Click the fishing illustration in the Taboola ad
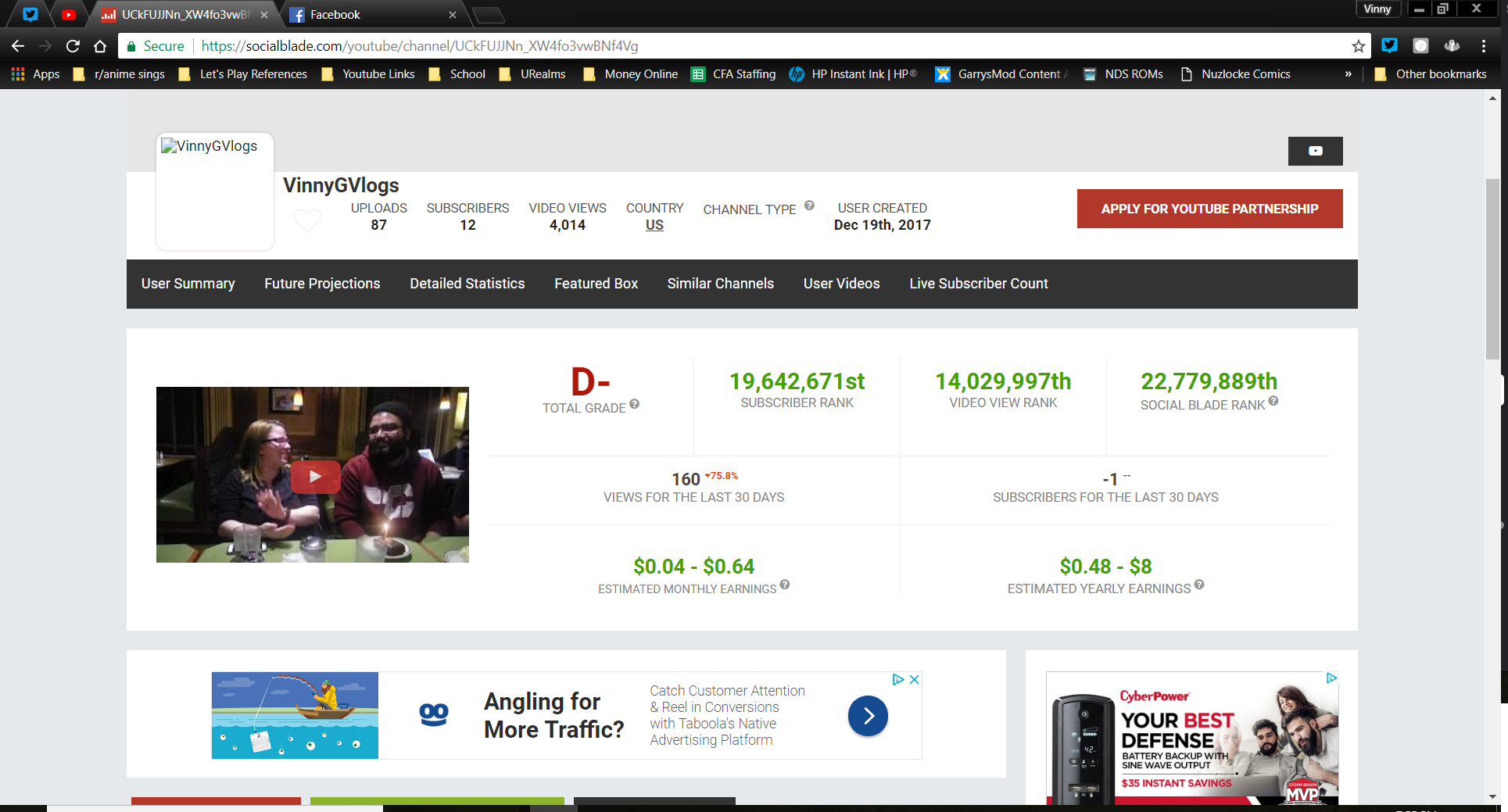Viewport: 1508px width, 812px height. (x=295, y=715)
